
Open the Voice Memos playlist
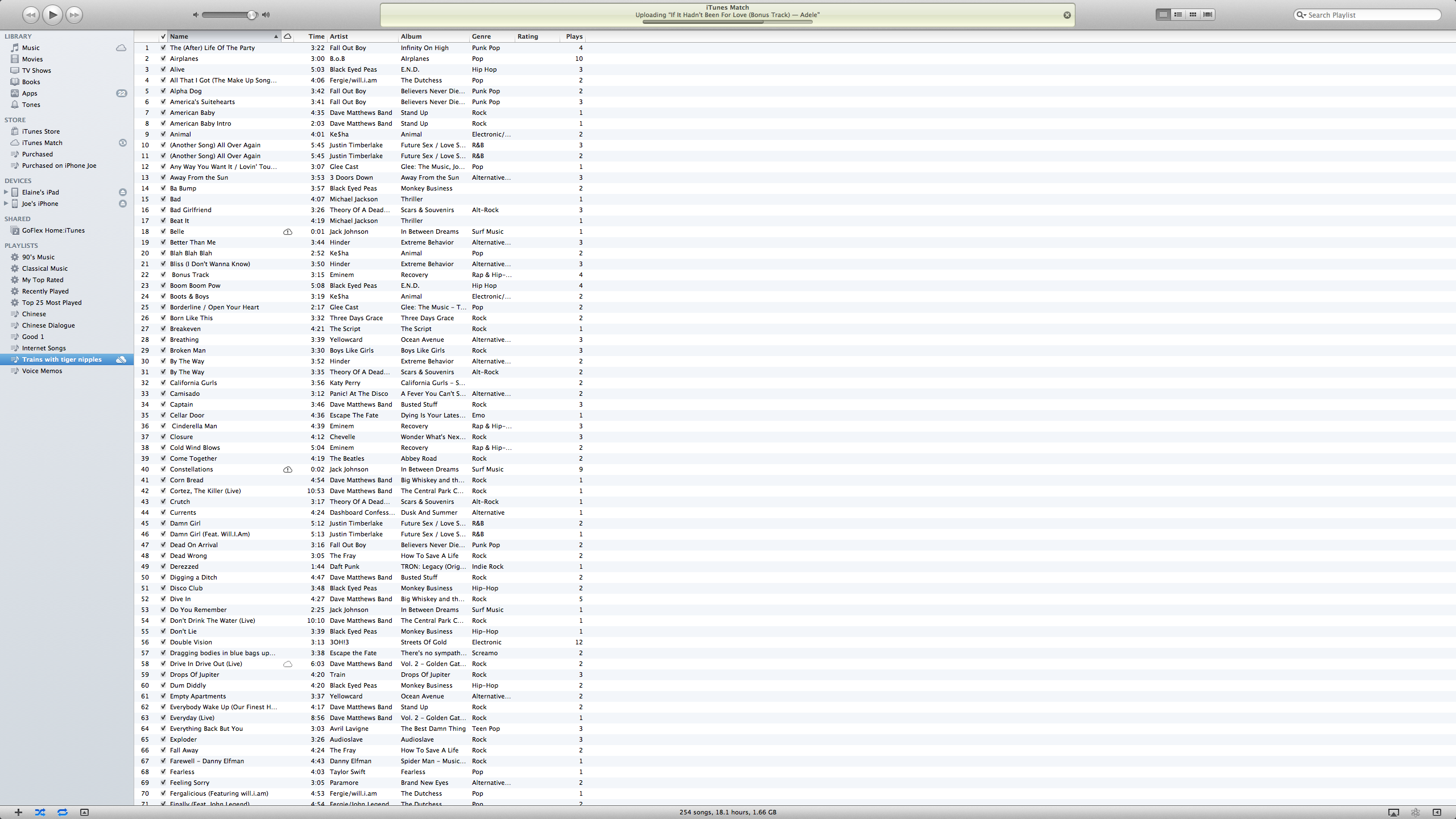pyautogui.click(x=42, y=371)
